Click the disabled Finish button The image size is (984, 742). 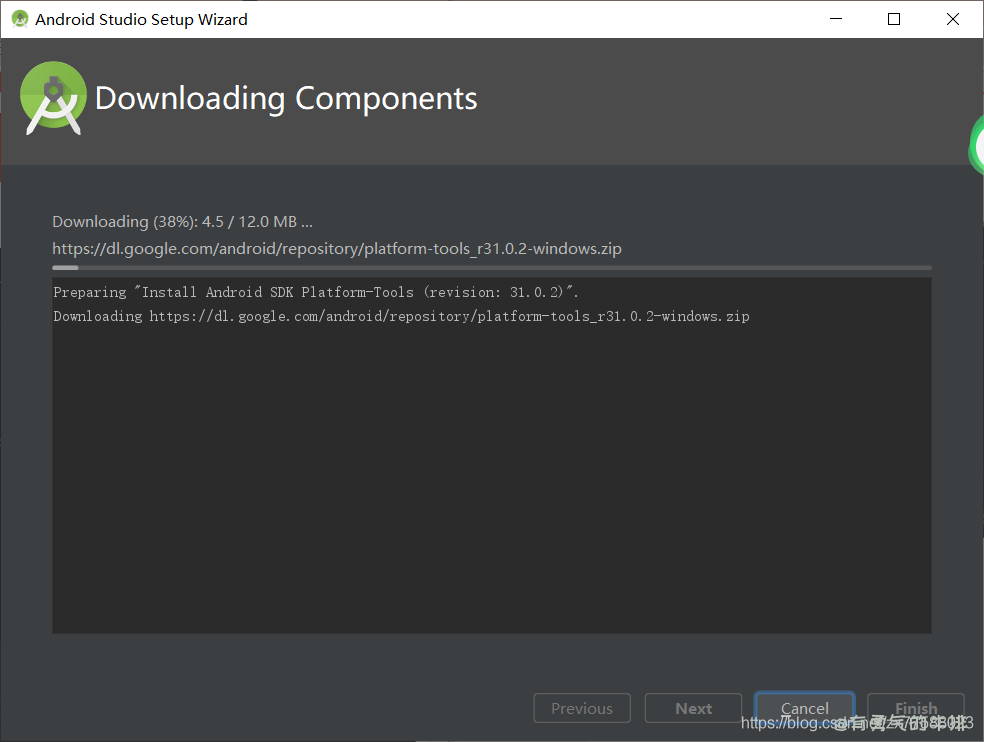916,708
